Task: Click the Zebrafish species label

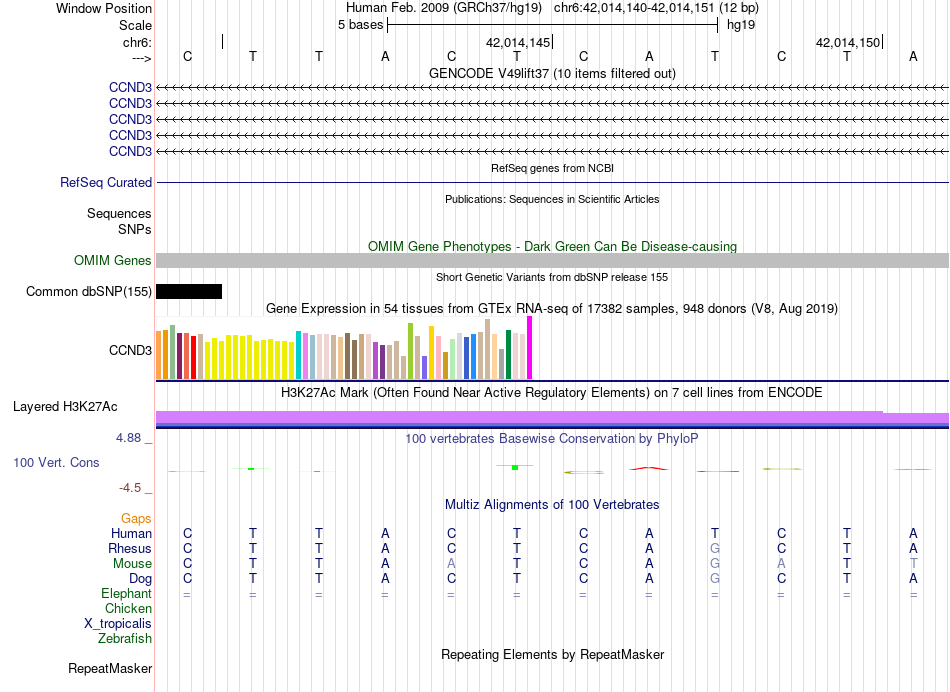Action: coord(125,638)
